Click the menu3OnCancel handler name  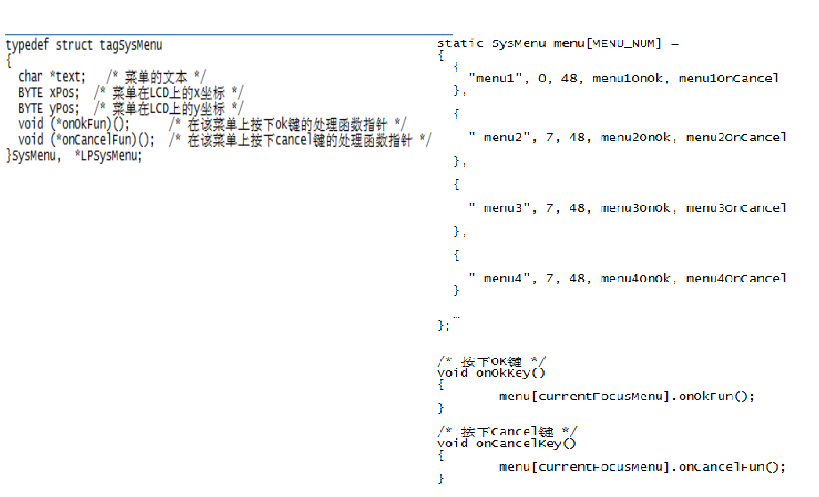tap(735, 208)
